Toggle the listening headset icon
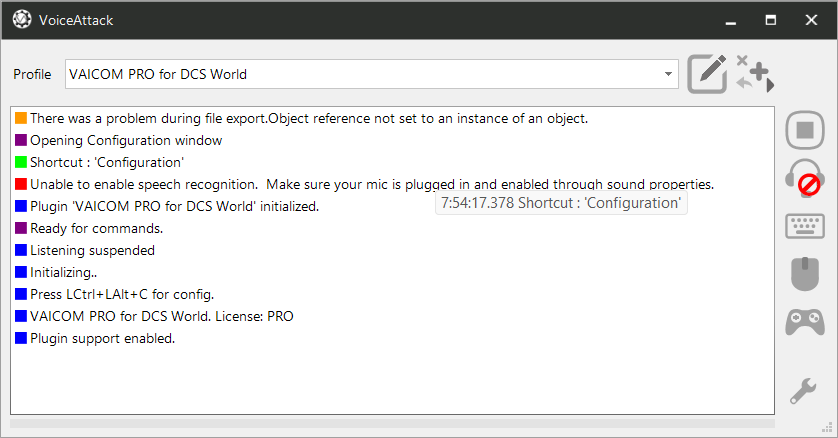 [805, 178]
